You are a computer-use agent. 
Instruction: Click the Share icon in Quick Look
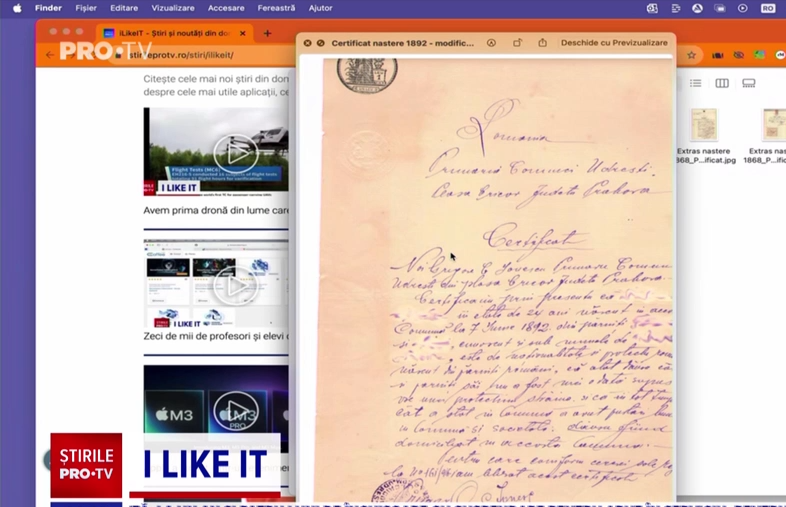542,43
